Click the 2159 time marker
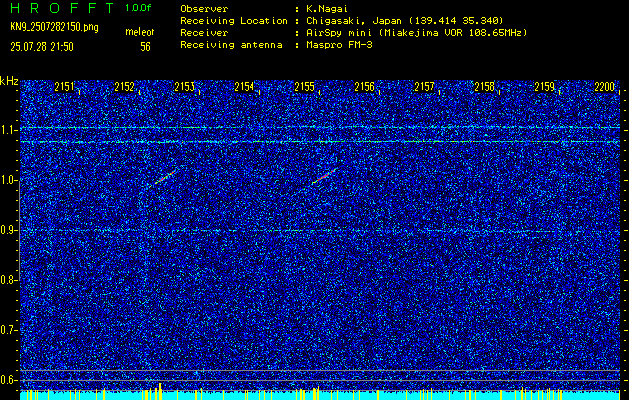Image resolution: width=629 pixels, height=400 pixels. coord(545,87)
